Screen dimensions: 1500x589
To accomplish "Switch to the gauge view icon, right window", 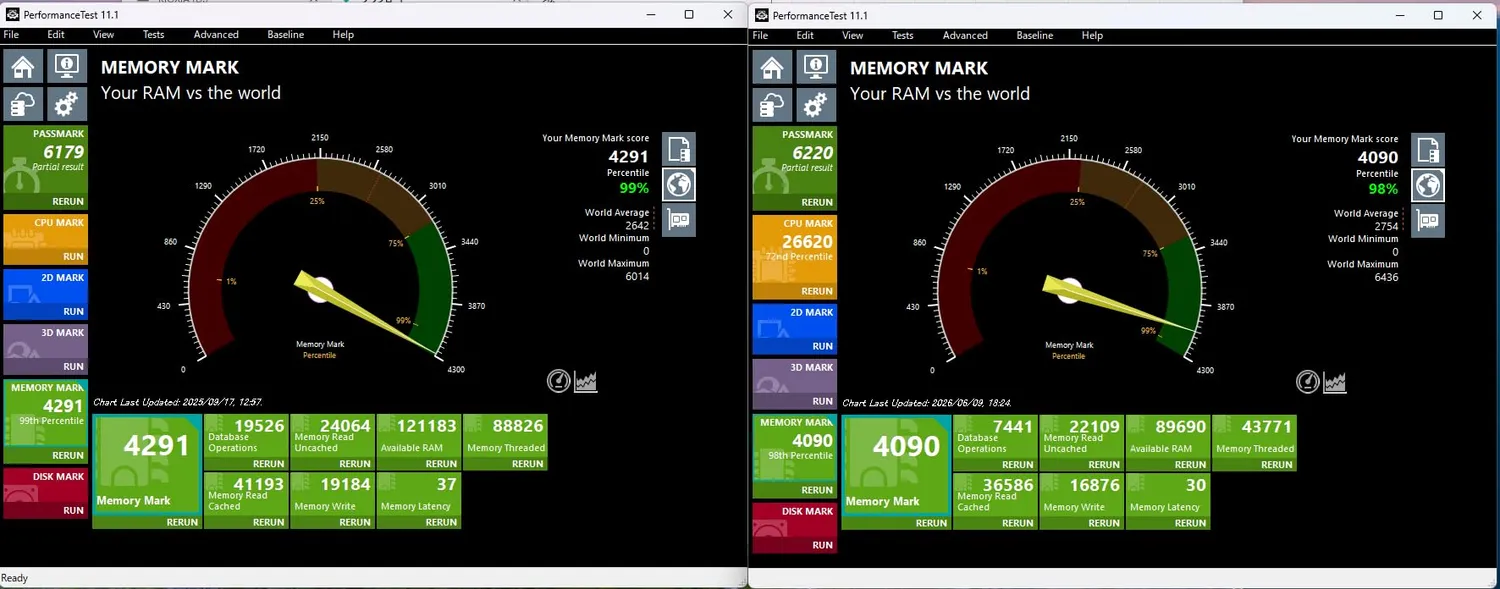I will (x=1308, y=382).
